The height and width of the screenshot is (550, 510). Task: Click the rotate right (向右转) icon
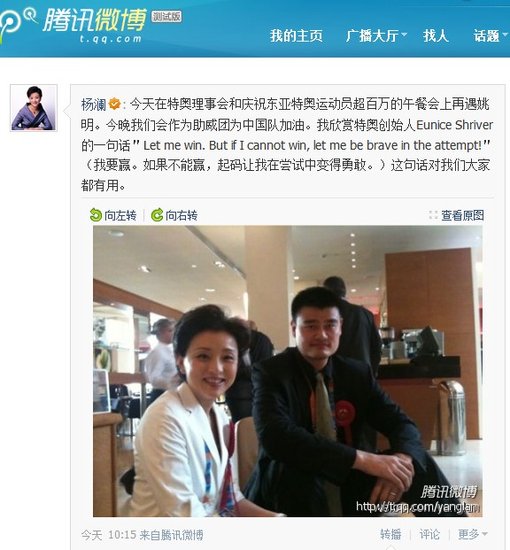(157, 215)
